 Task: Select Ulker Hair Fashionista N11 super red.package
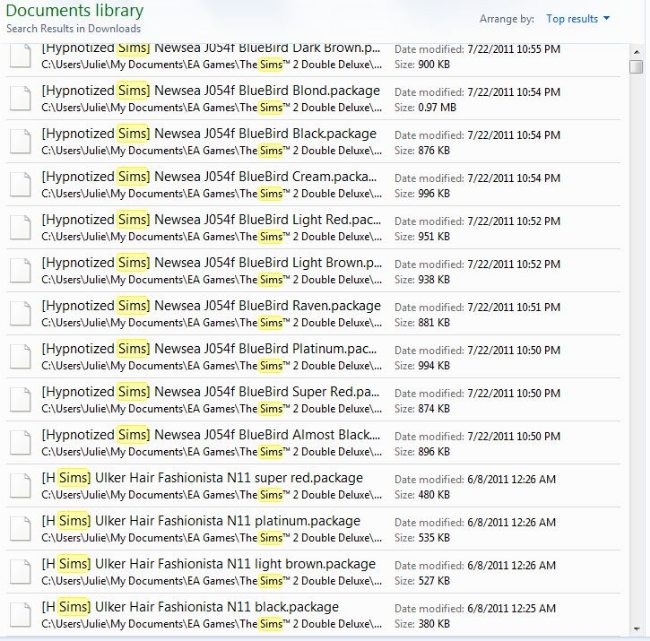[x=202, y=478]
